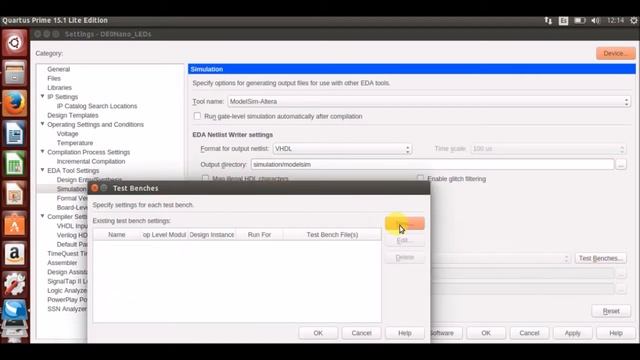Open Format for output netlist dropdown
The image size is (640, 360).
(342, 149)
